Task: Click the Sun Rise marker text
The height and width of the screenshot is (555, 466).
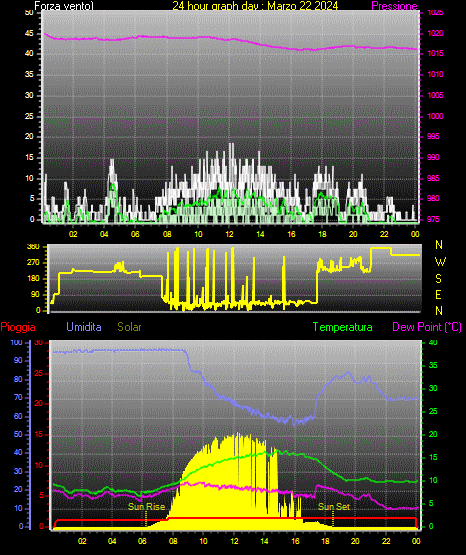Action: click(x=146, y=507)
